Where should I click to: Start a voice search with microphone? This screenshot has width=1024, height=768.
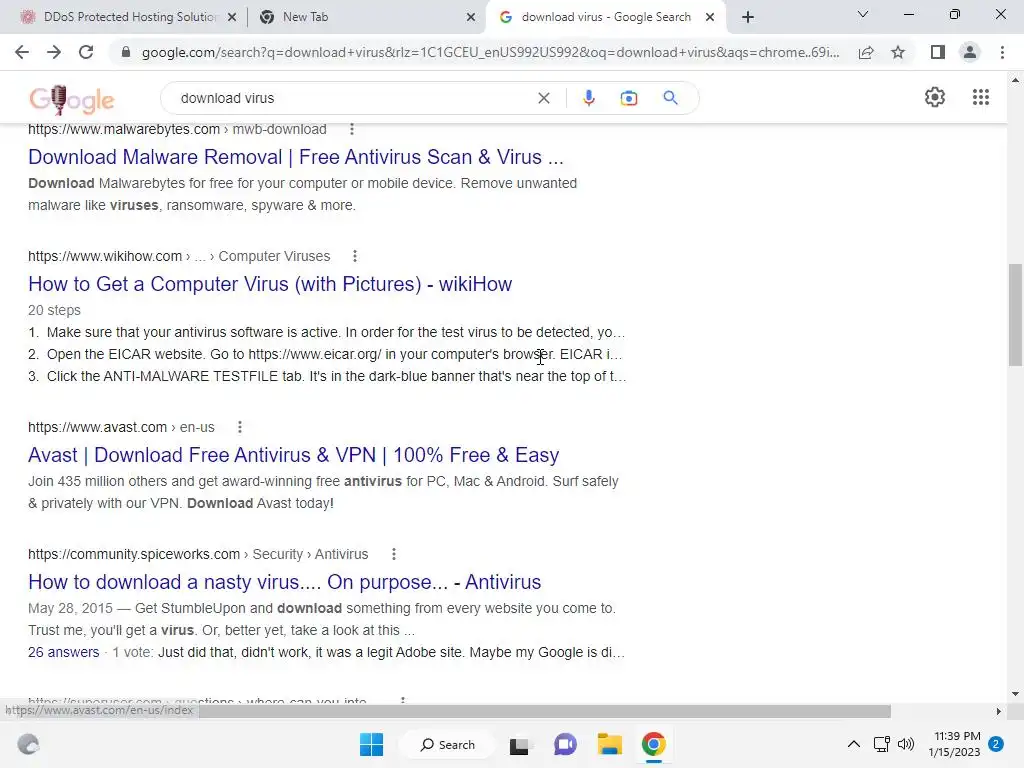(x=588, y=98)
